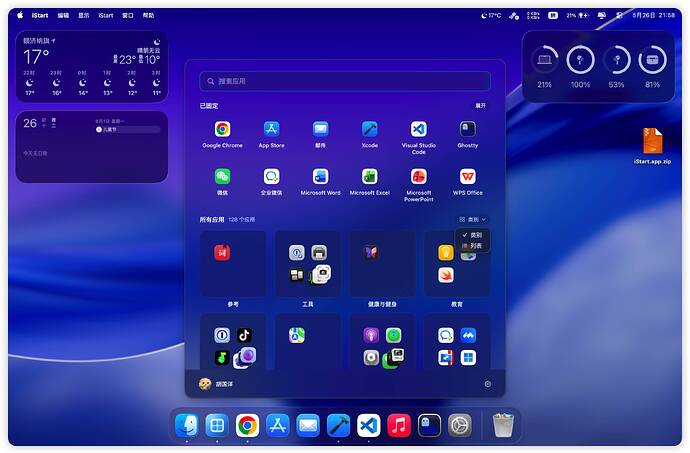Open the Windows app icon in category grid
Viewport: 690px width, 453px height.
(x=468, y=358)
